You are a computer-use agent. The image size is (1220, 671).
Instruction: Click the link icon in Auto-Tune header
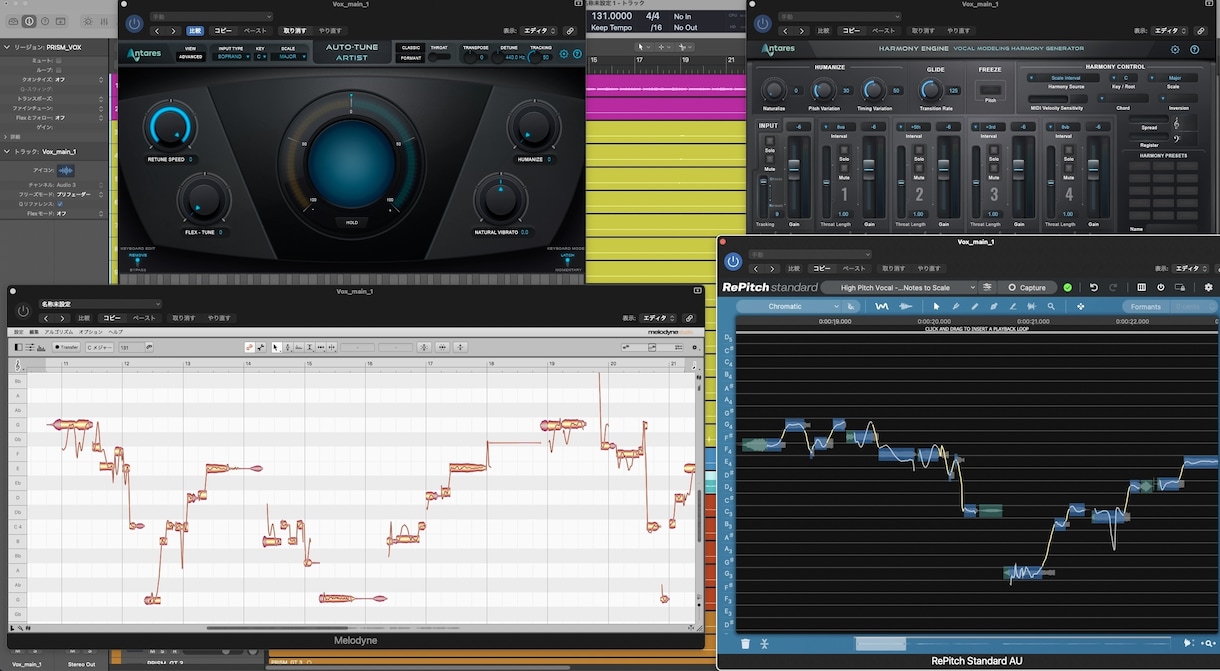click(x=570, y=31)
